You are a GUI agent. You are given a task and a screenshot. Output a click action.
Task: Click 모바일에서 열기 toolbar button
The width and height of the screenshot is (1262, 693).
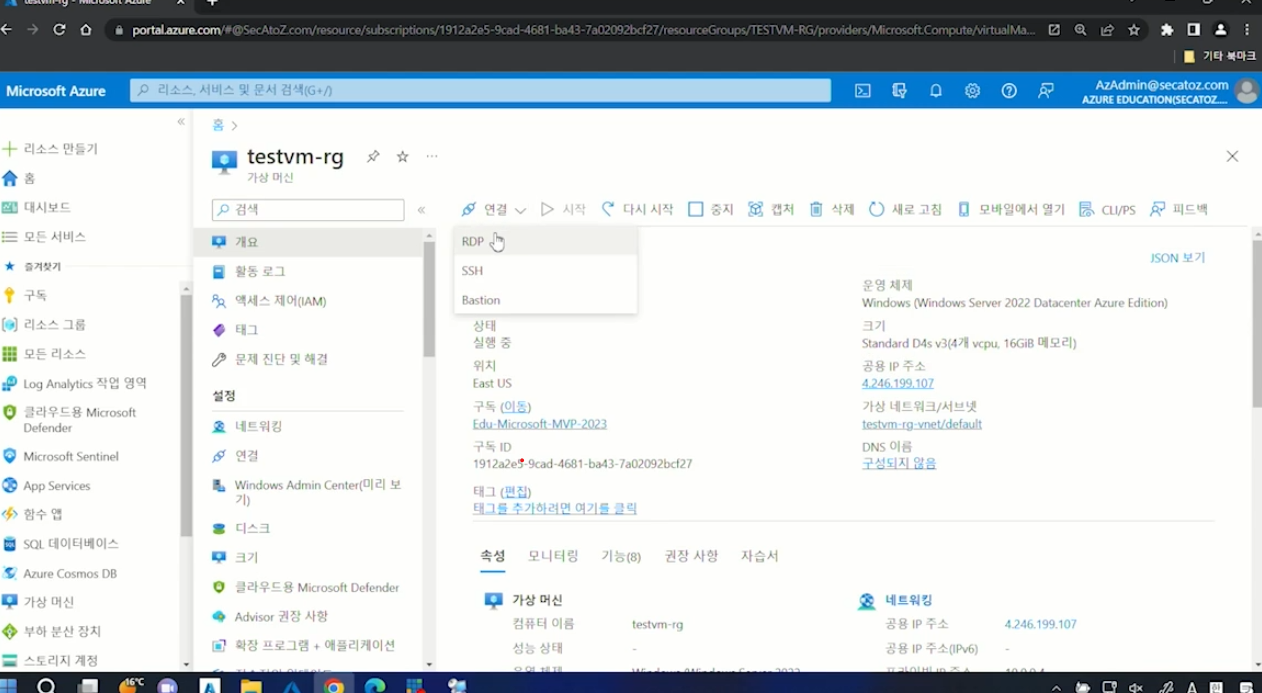(1011, 210)
